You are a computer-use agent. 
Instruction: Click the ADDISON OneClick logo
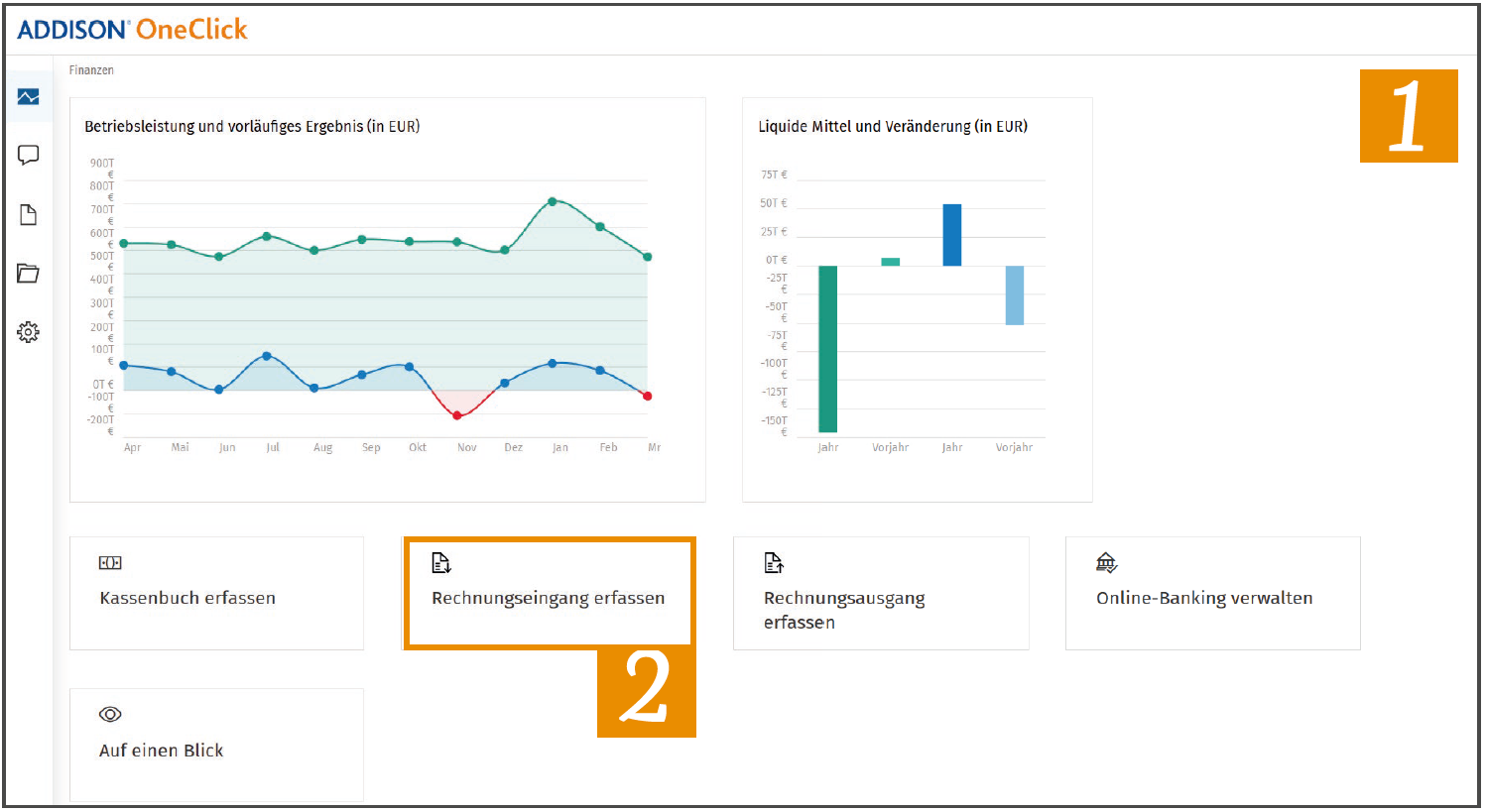point(132,30)
